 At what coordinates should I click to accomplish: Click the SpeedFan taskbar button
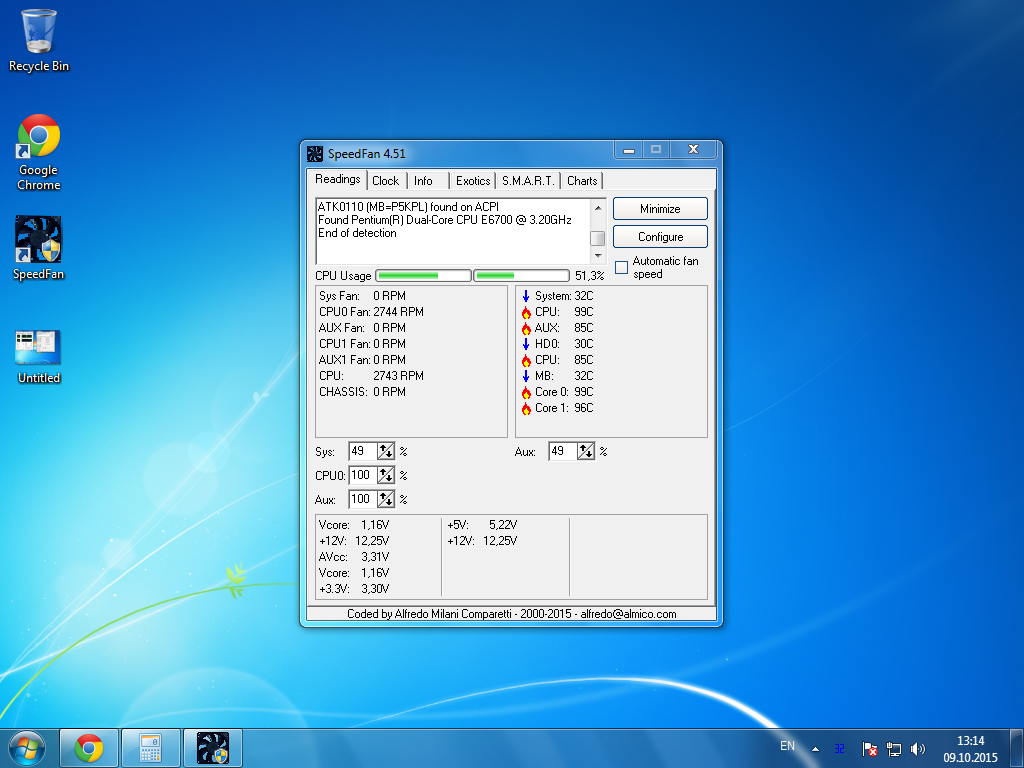click(x=212, y=748)
